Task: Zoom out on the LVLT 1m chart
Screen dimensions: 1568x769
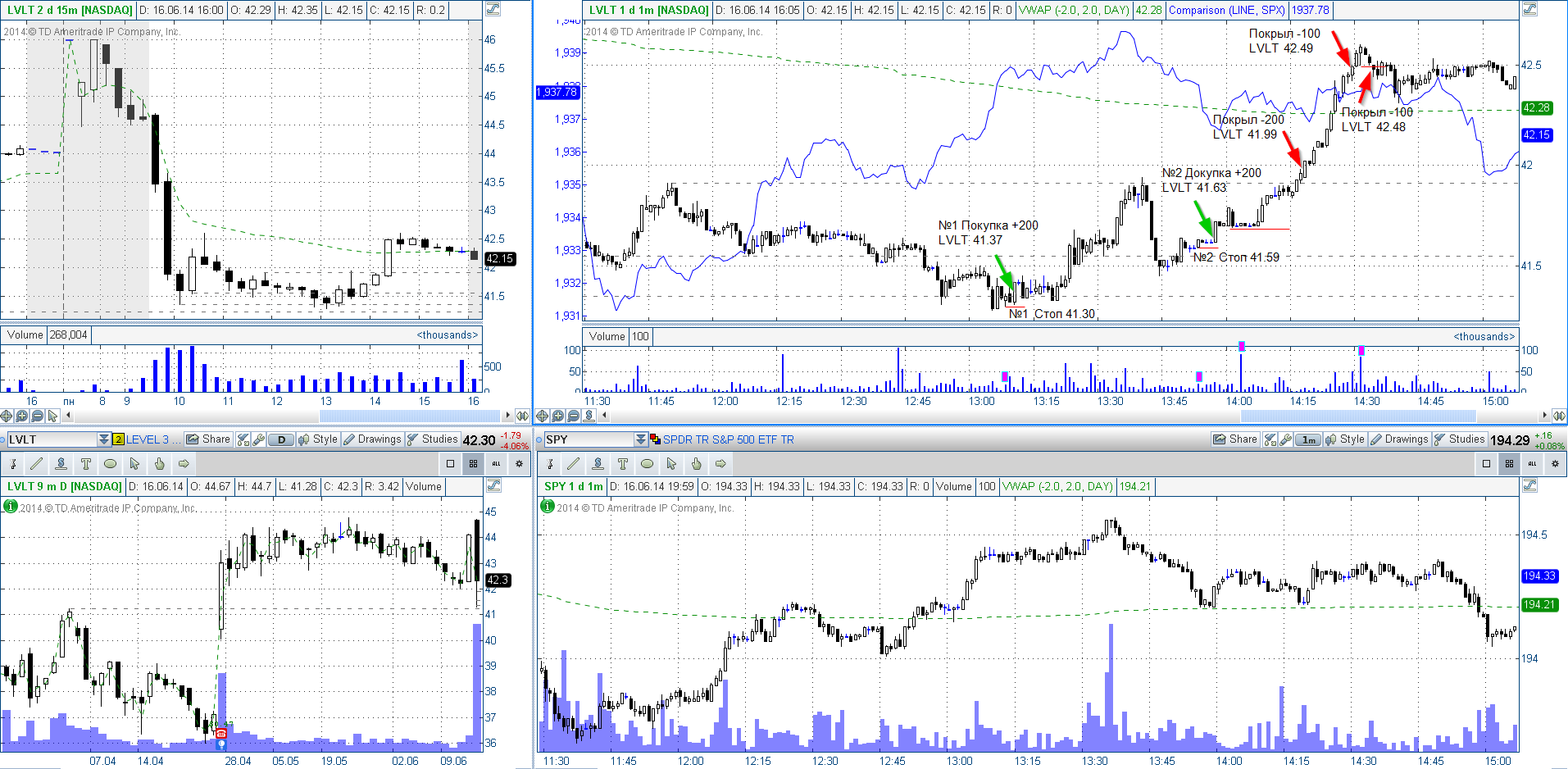Action: click(x=574, y=416)
